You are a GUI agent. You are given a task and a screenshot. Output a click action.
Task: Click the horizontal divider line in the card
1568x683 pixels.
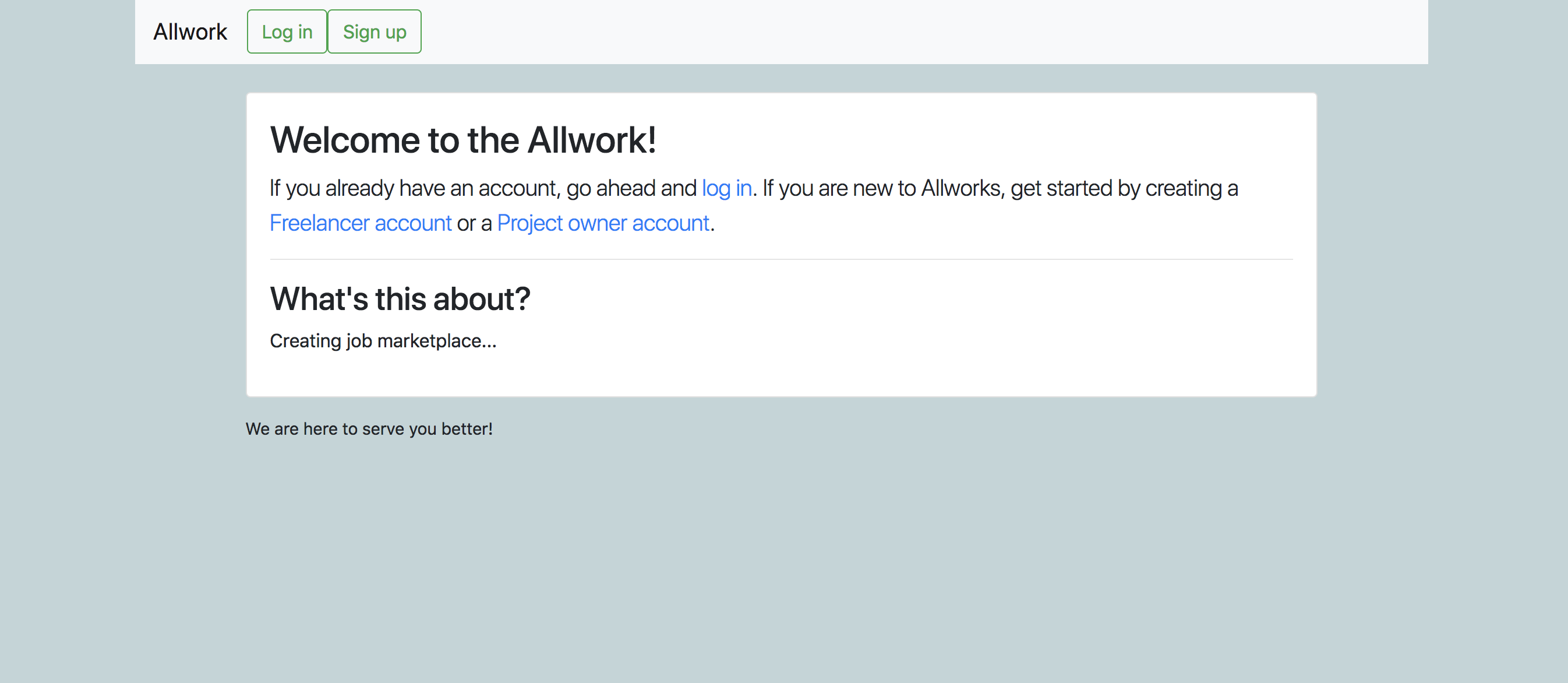tap(781, 259)
